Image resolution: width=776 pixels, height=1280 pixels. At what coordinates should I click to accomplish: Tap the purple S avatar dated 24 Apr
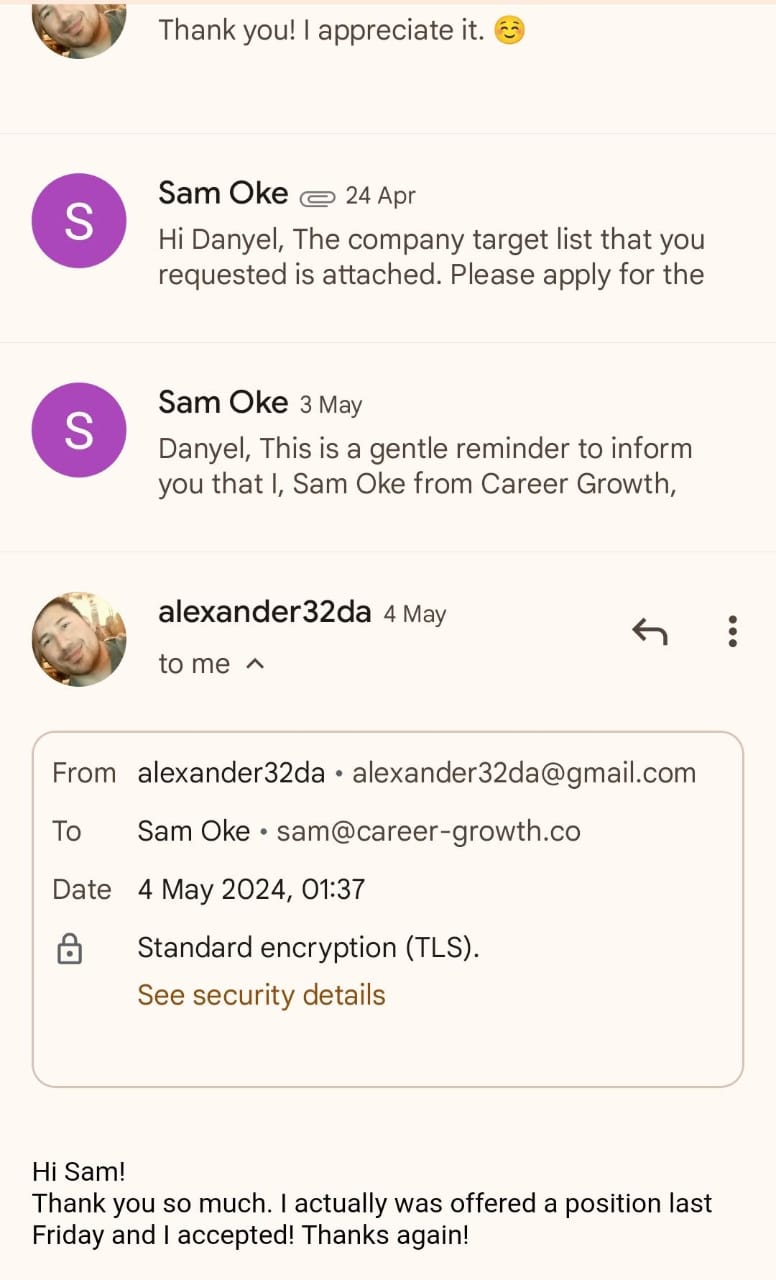pos(79,221)
